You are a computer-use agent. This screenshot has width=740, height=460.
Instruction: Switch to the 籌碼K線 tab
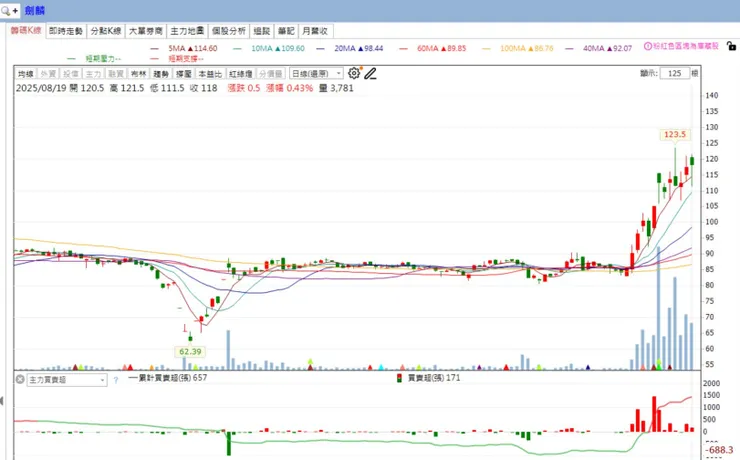(x=26, y=31)
